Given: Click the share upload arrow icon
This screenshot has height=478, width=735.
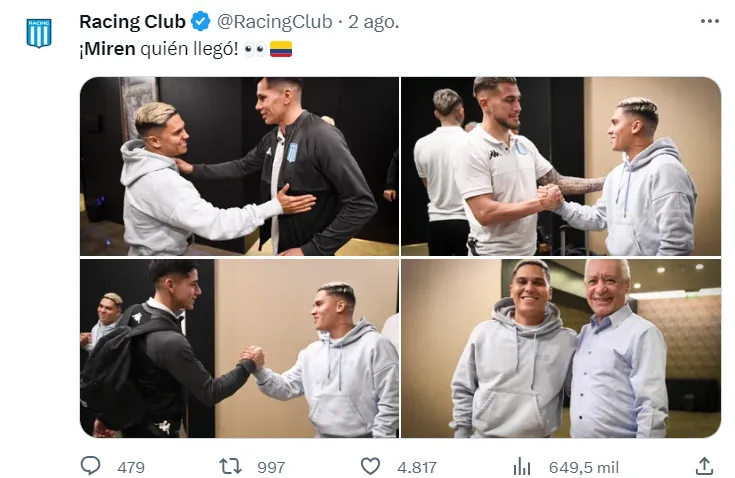Looking at the screenshot, I should click(704, 466).
